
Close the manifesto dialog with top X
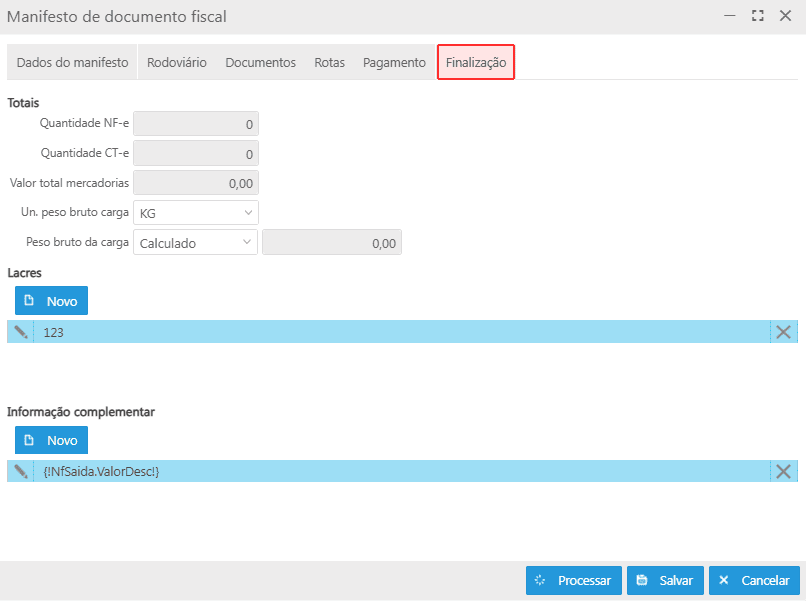pos(785,17)
